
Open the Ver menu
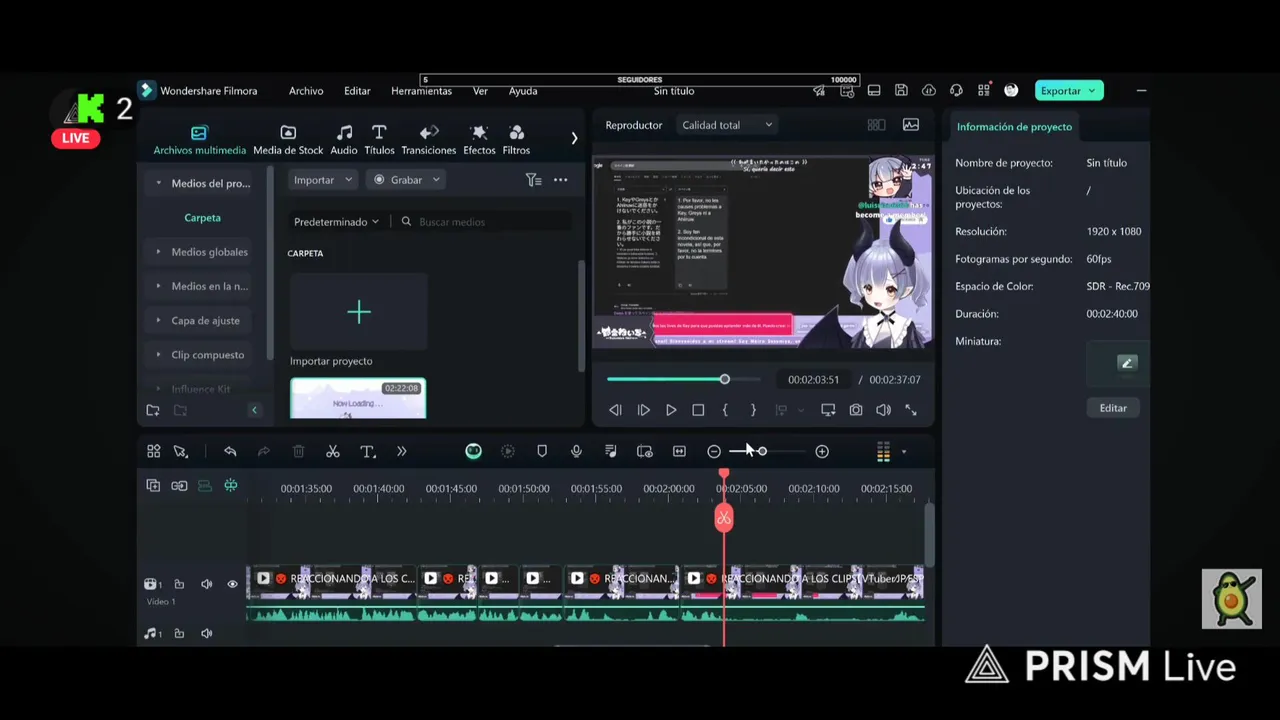point(480,91)
